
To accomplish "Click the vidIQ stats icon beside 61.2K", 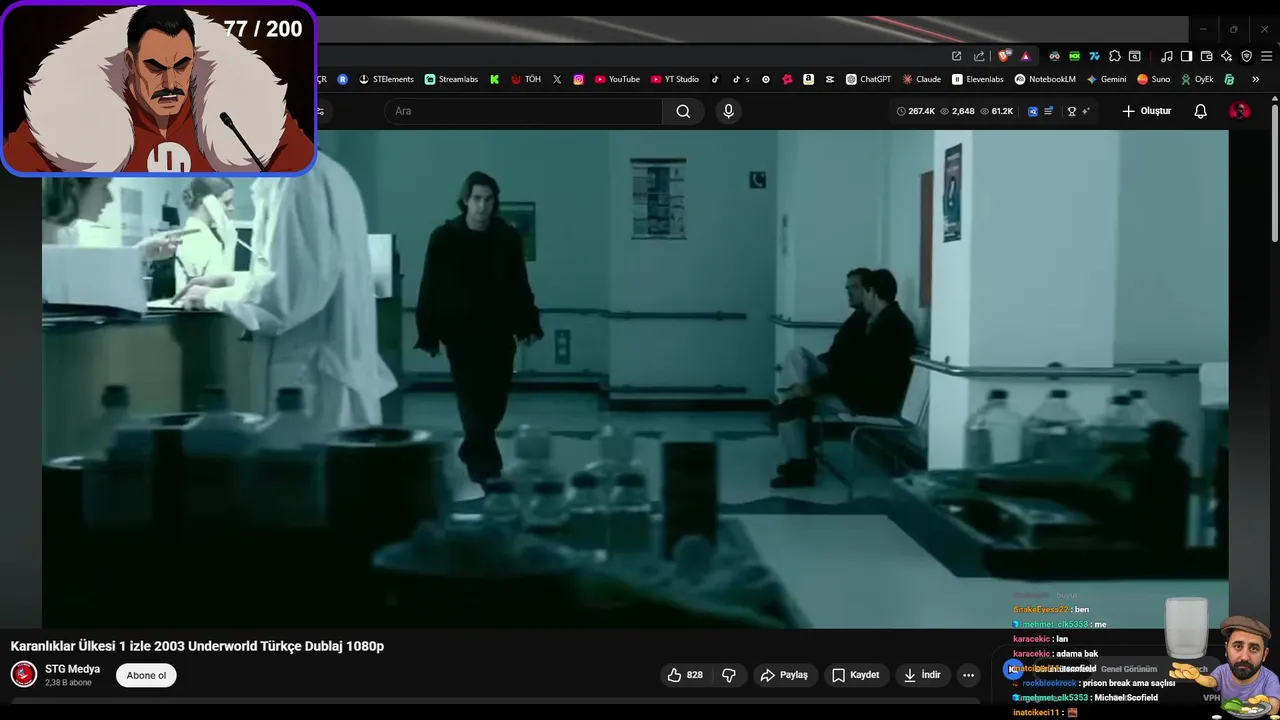I will pyautogui.click(x=1033, y=111).
